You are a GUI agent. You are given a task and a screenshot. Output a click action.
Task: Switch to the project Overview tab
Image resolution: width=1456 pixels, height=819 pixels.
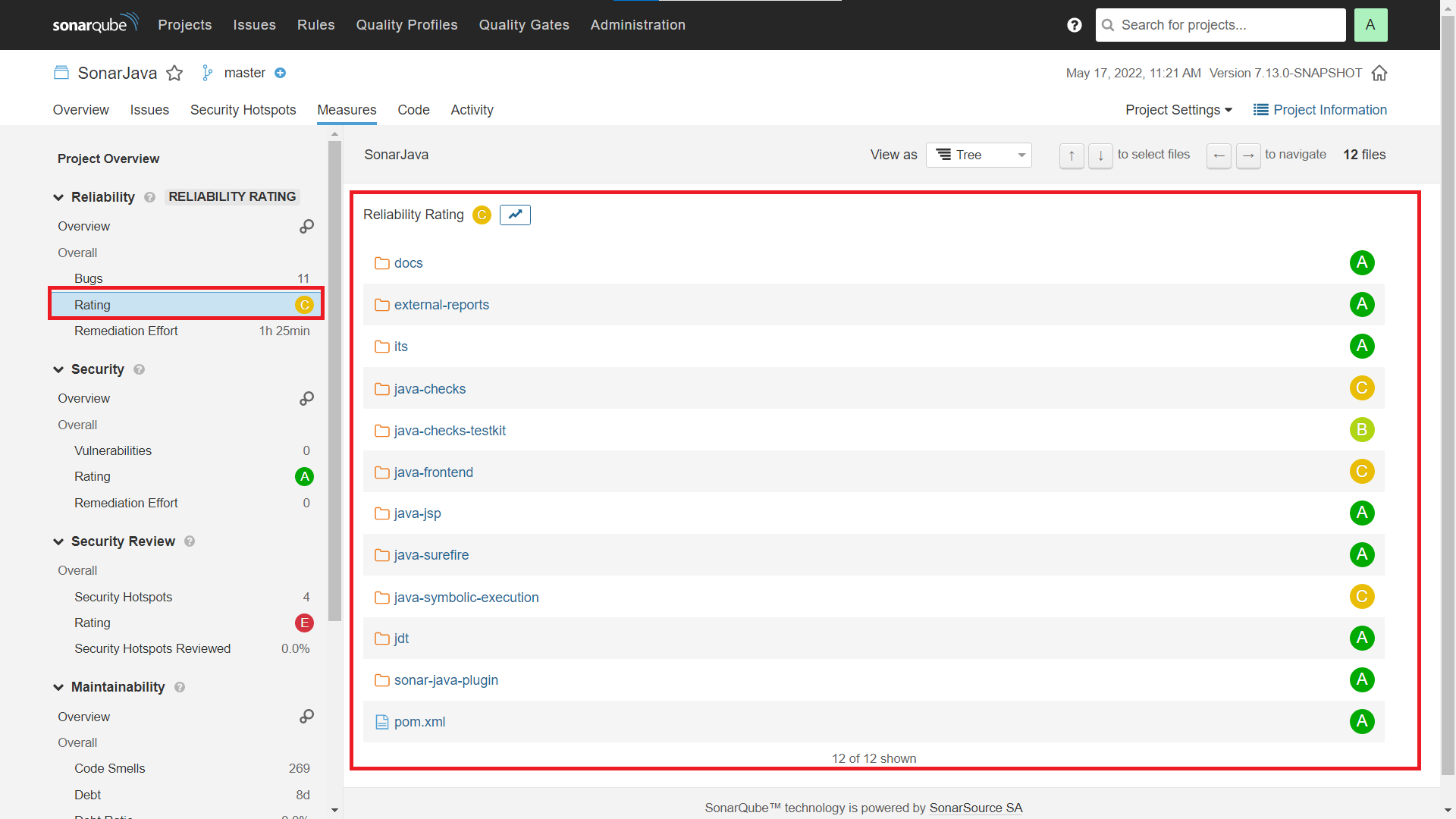(81, 110)
